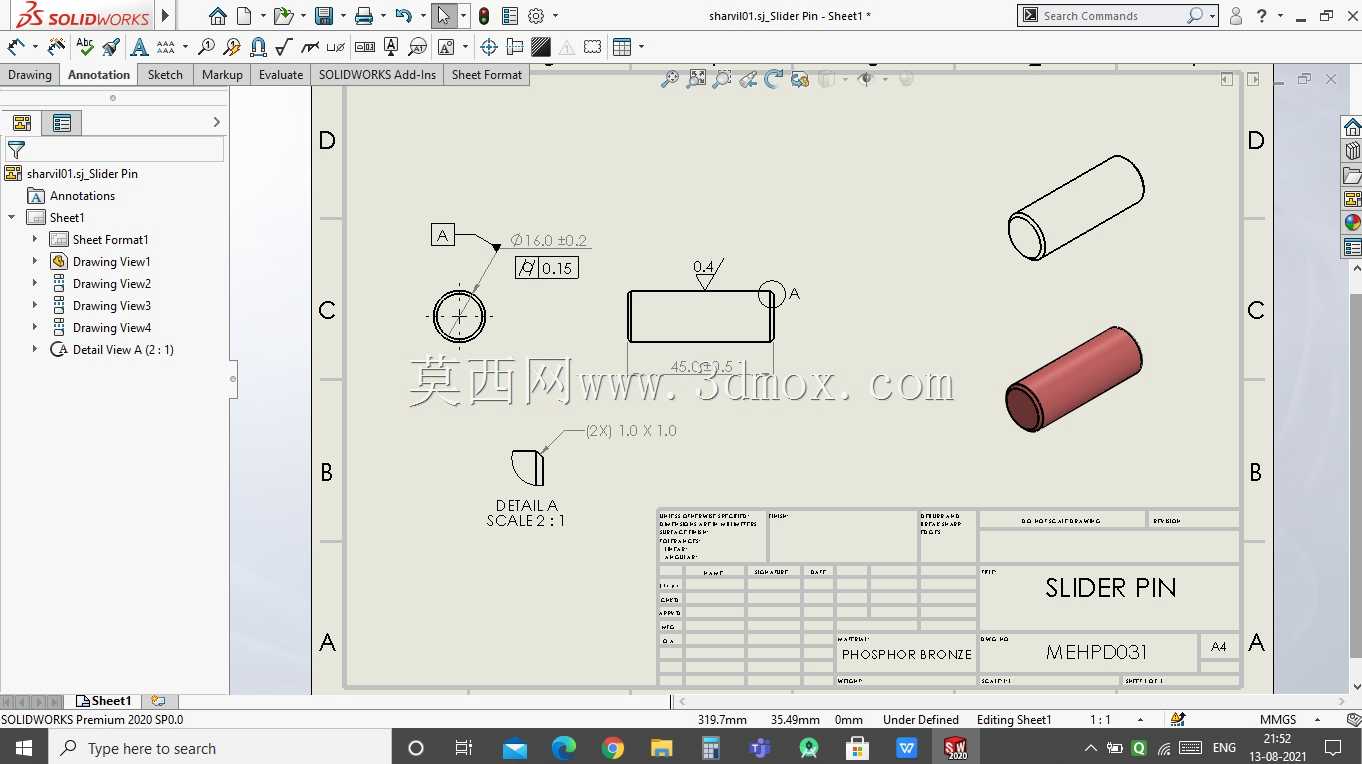Select Drawing View4 in the tree
Image resolution: width=1362 pixels, height=764 pixels.
coord(111,328)
